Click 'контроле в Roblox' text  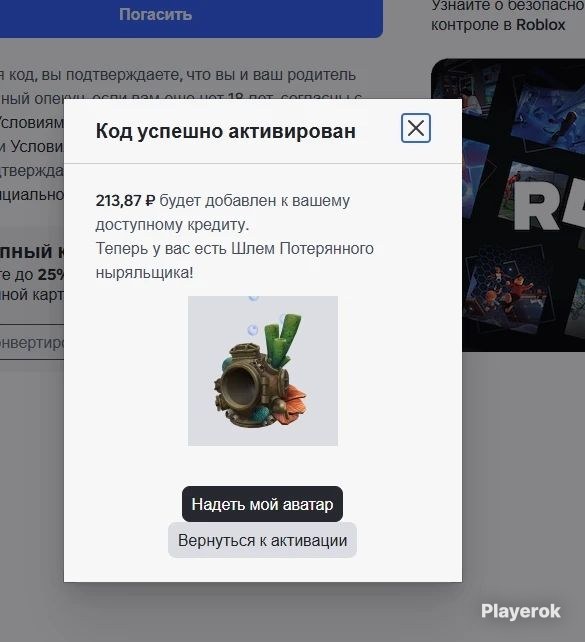[498, 25]
